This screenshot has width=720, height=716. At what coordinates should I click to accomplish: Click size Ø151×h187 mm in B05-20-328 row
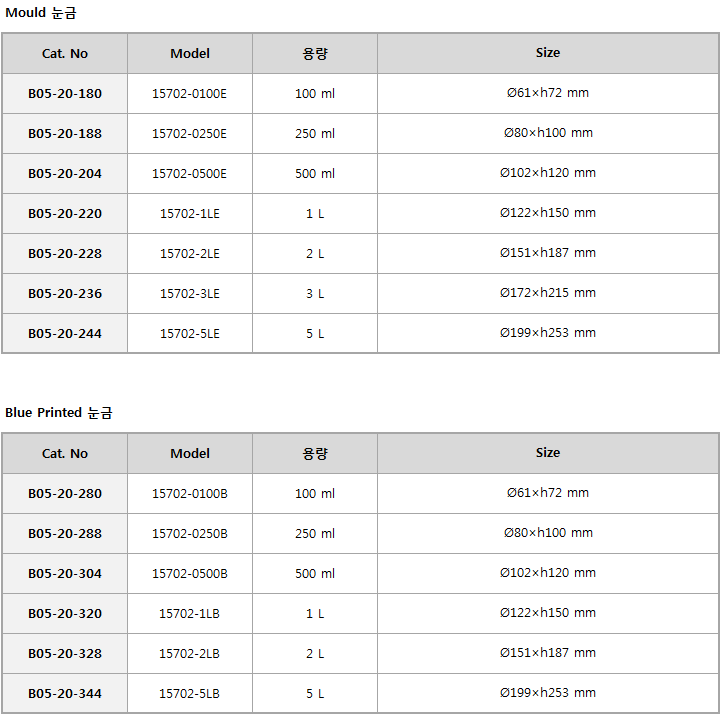click(x=548, y=653)
